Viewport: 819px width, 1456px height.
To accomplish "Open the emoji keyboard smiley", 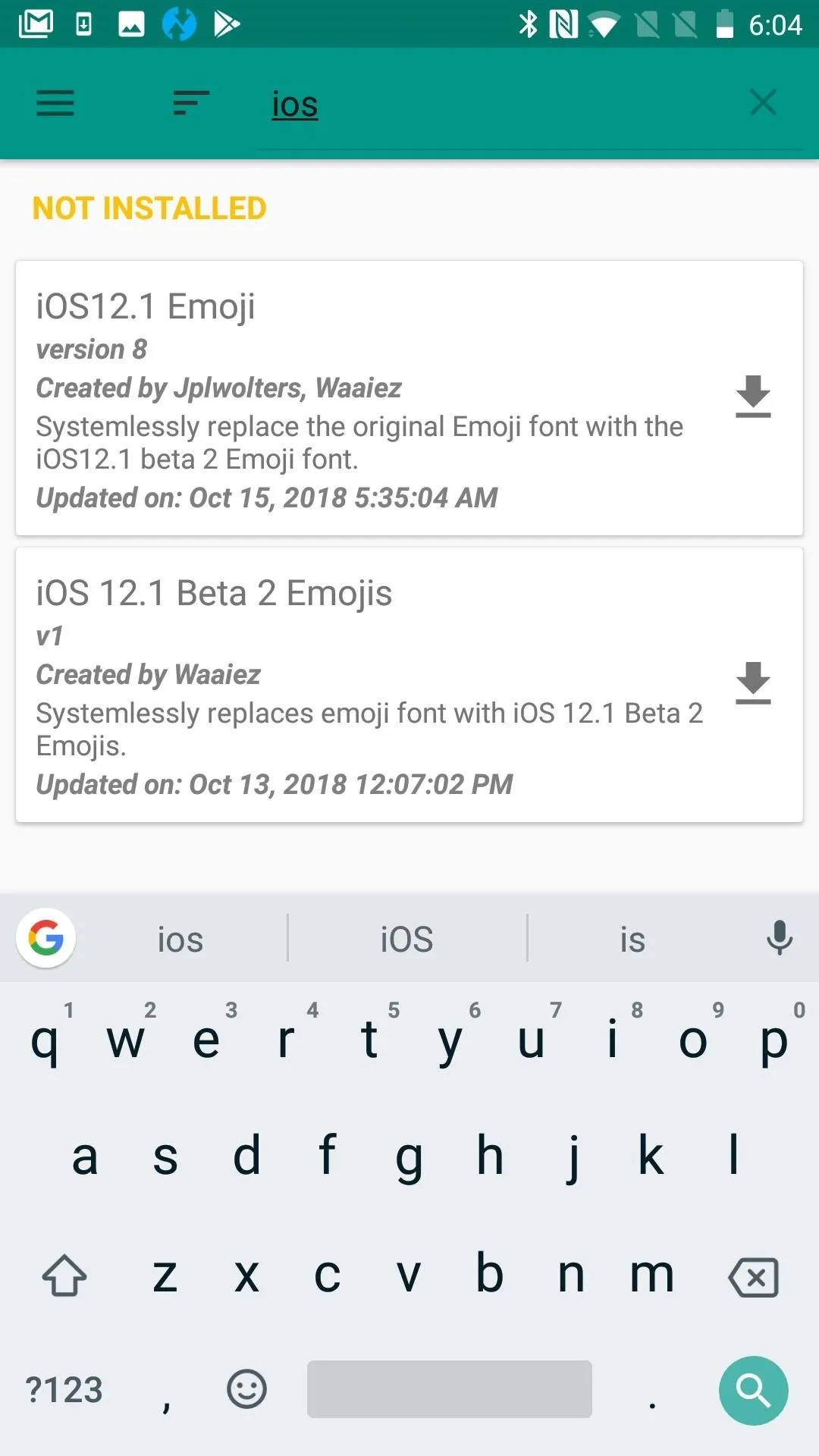I will (x=246, y=1389).
